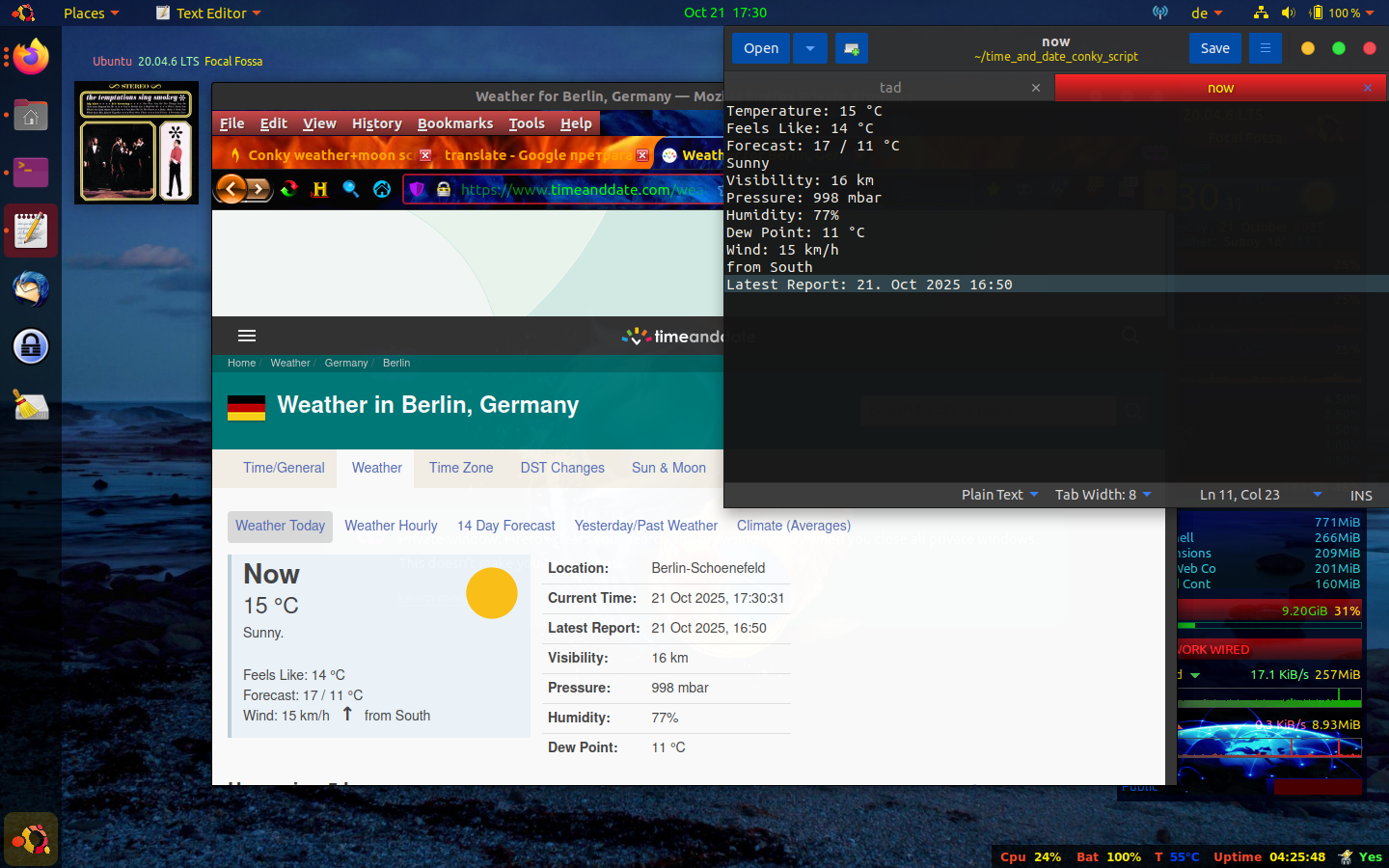Click the Save button in Text Editor

click(1215, 48)
